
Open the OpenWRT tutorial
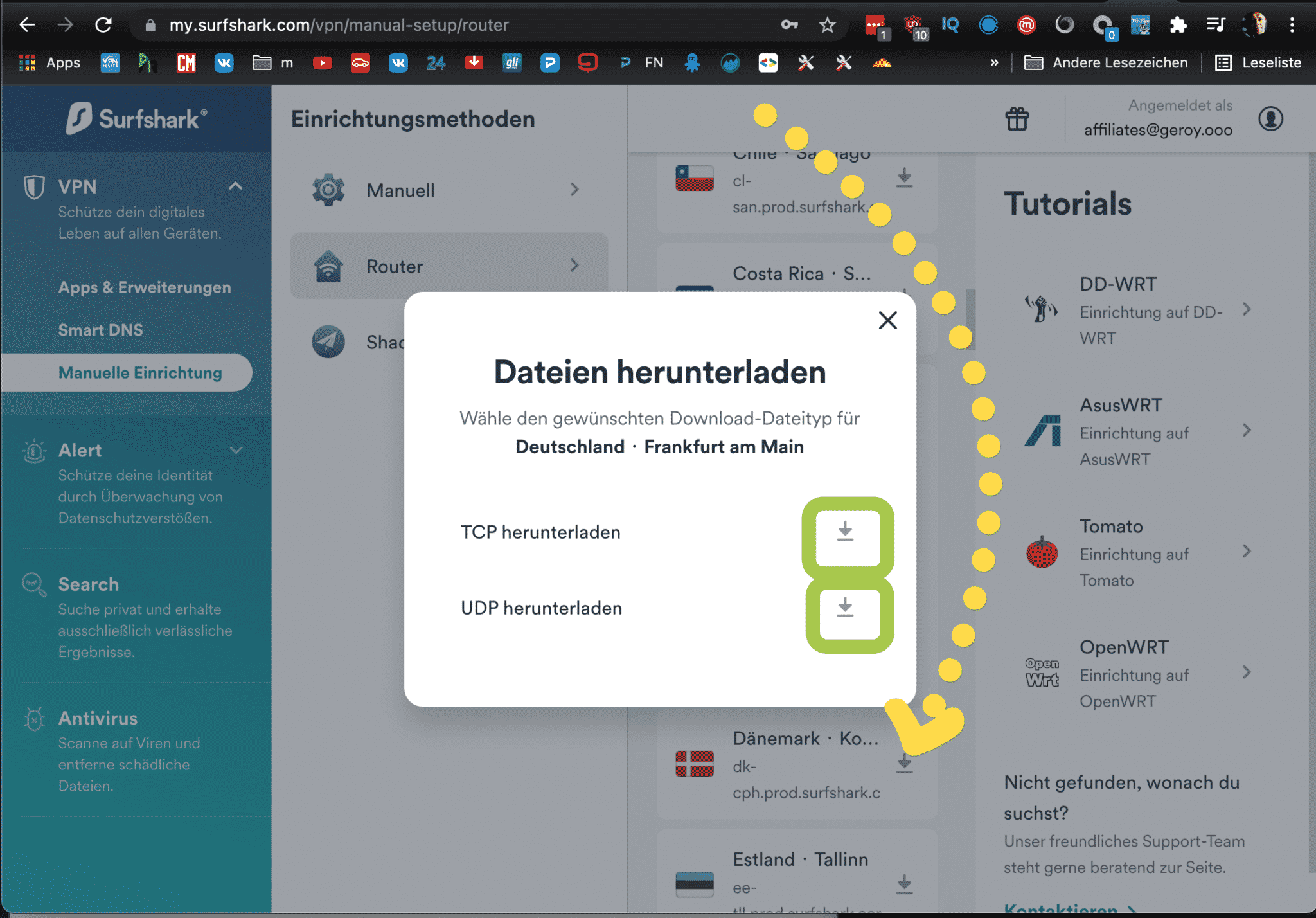(1138, 673)
